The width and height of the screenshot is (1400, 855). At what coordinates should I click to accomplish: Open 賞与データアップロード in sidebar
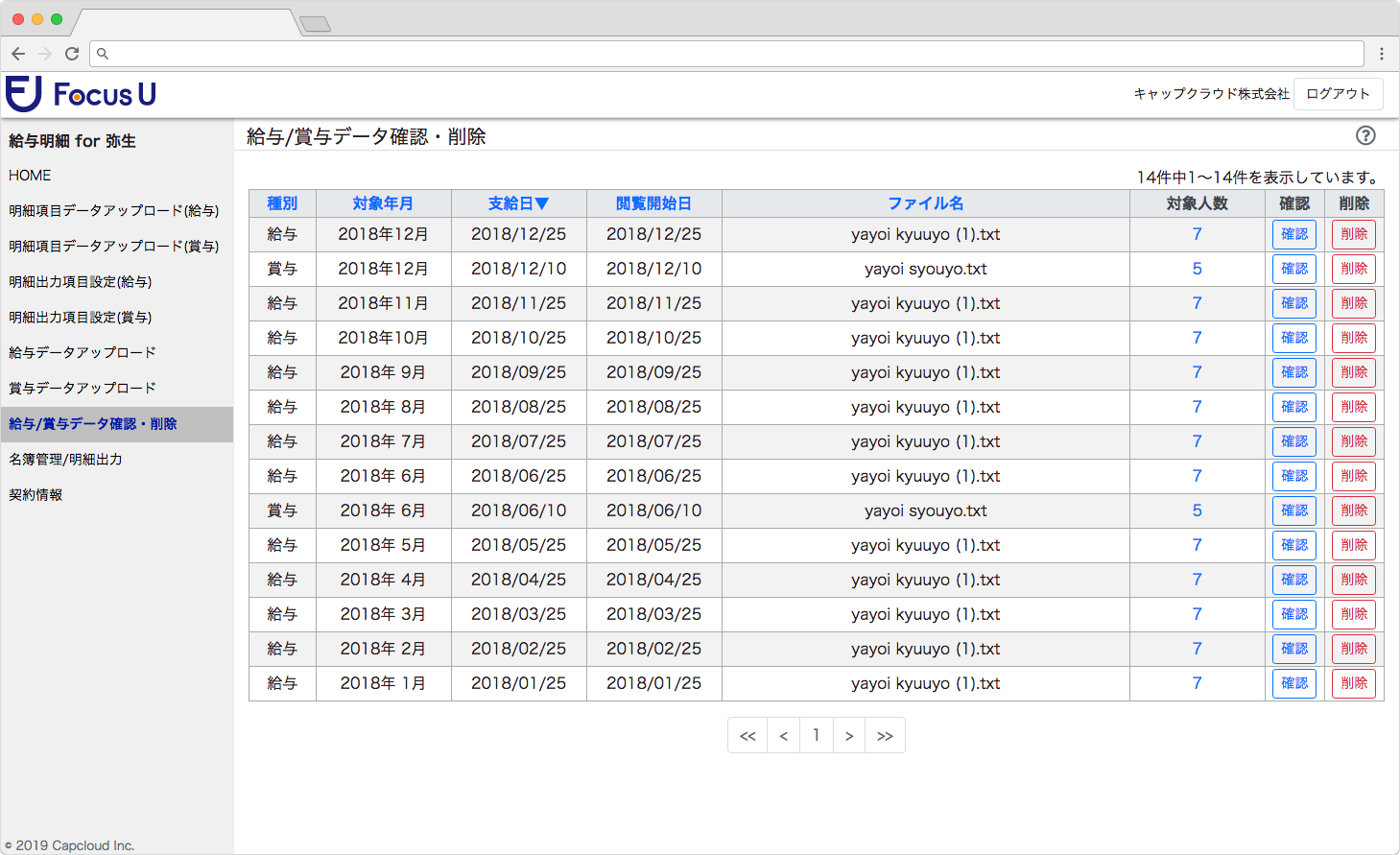[82, 389]
